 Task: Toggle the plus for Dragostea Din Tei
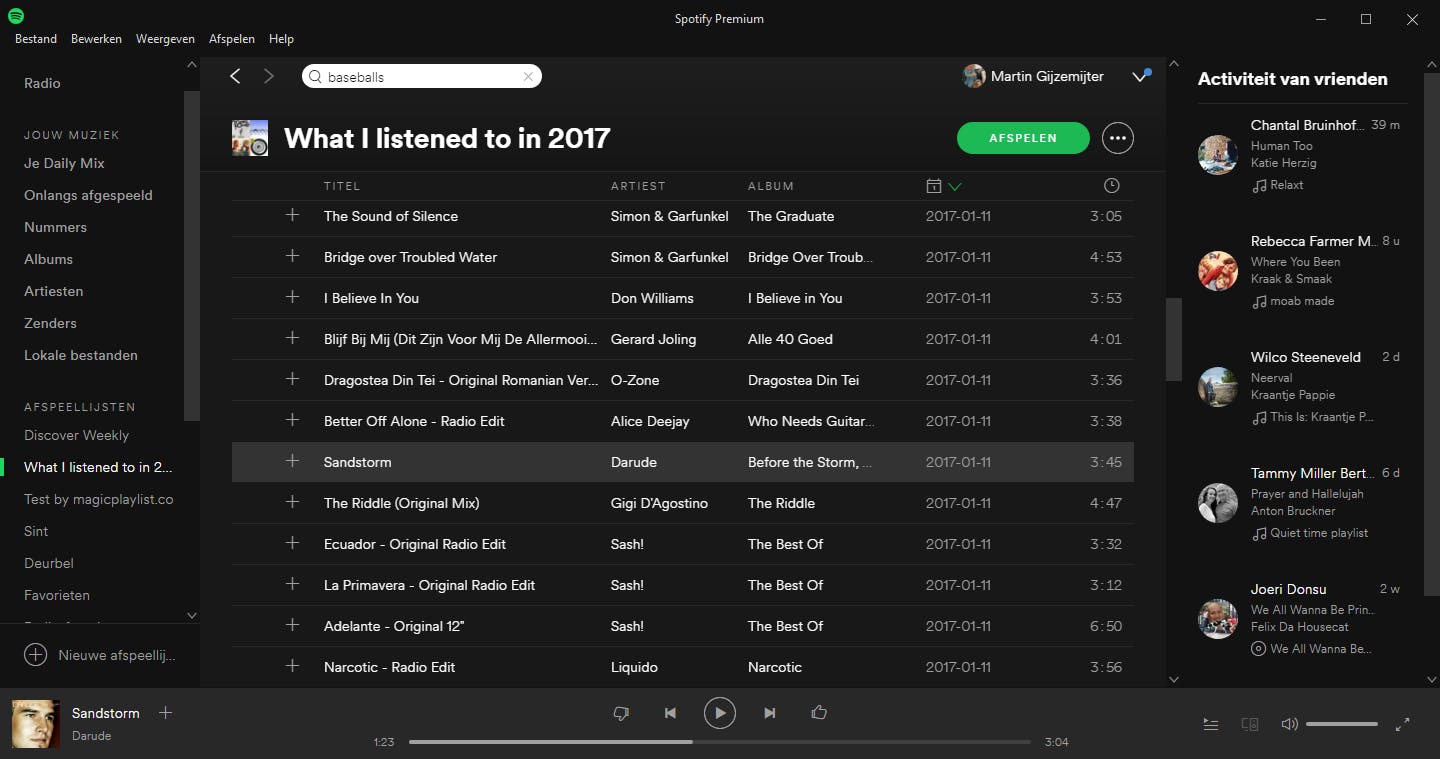pyautogui.click(x=292, y=379)
